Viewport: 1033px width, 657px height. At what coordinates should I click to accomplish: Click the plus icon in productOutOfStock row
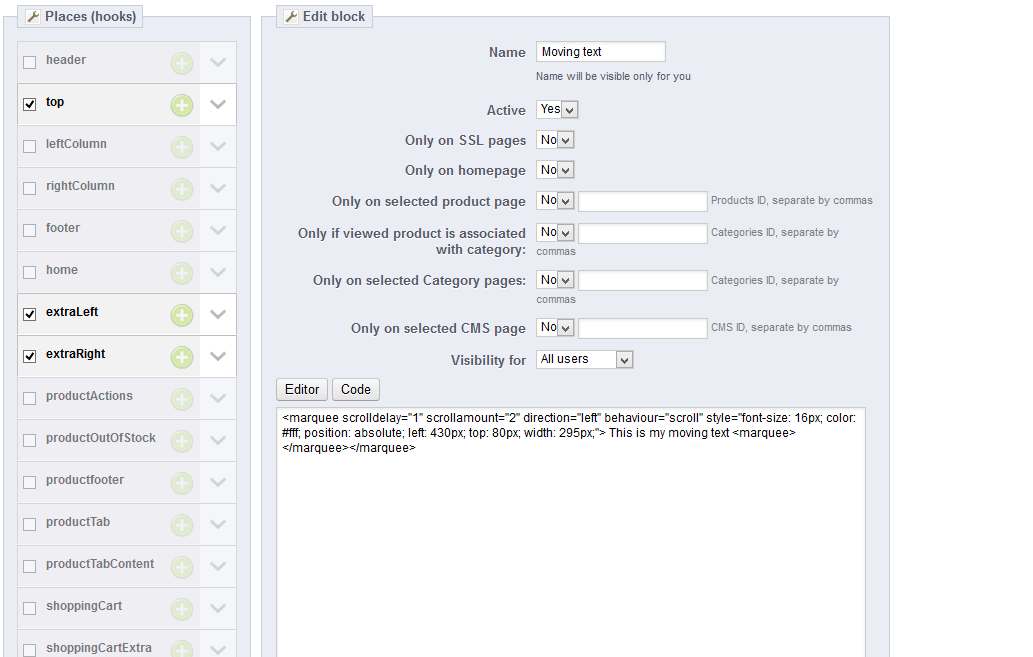[x=182, y=441]
